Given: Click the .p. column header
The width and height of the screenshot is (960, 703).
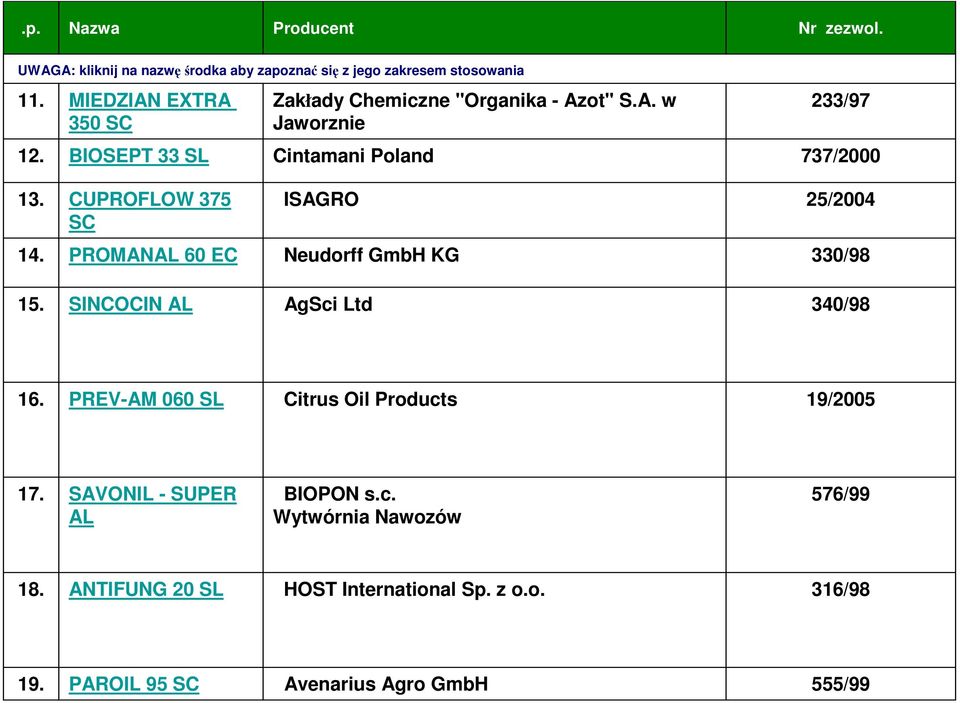Looking at the screenshot, I should [x=31, y=28].
